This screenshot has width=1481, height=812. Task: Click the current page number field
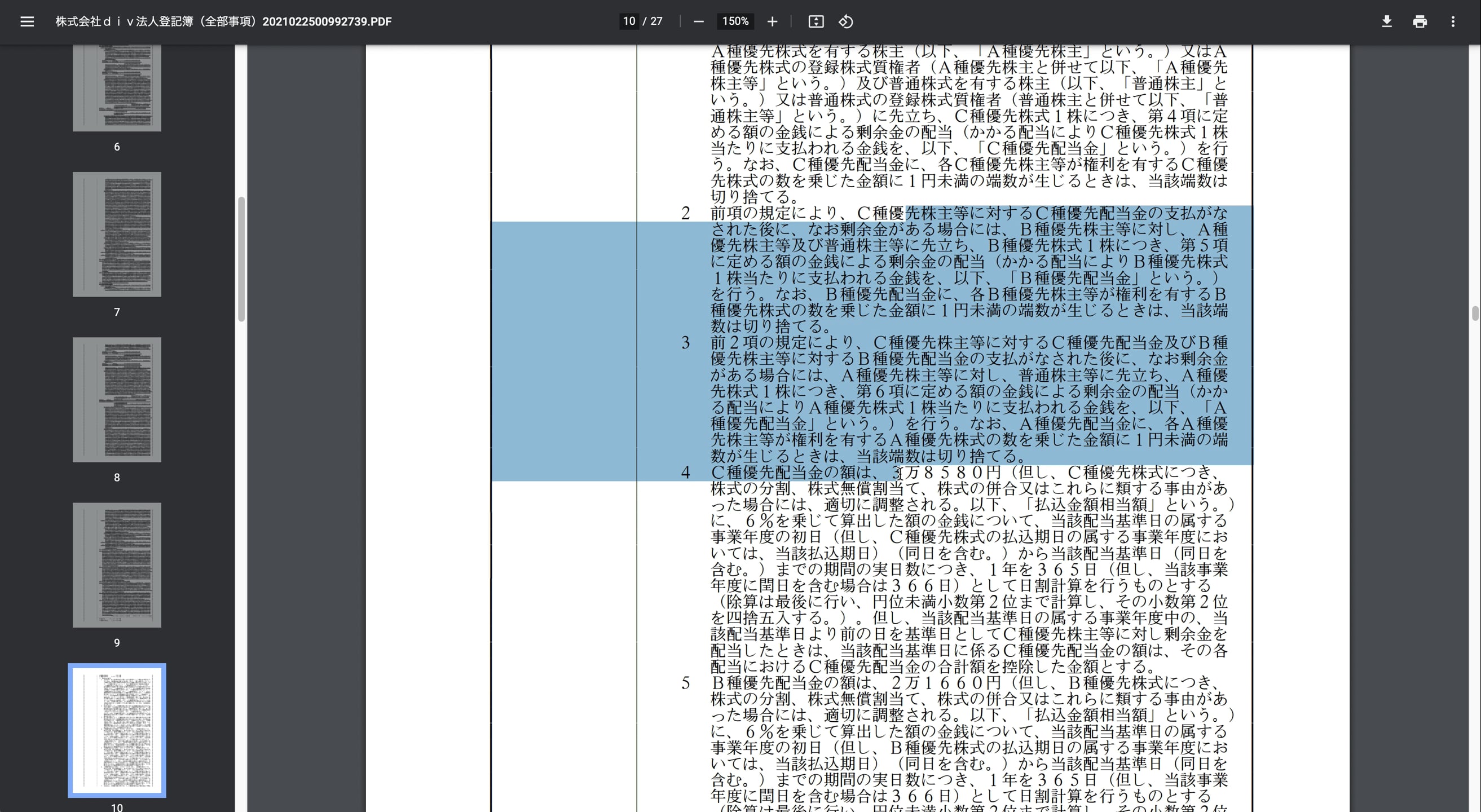[629, 22]
